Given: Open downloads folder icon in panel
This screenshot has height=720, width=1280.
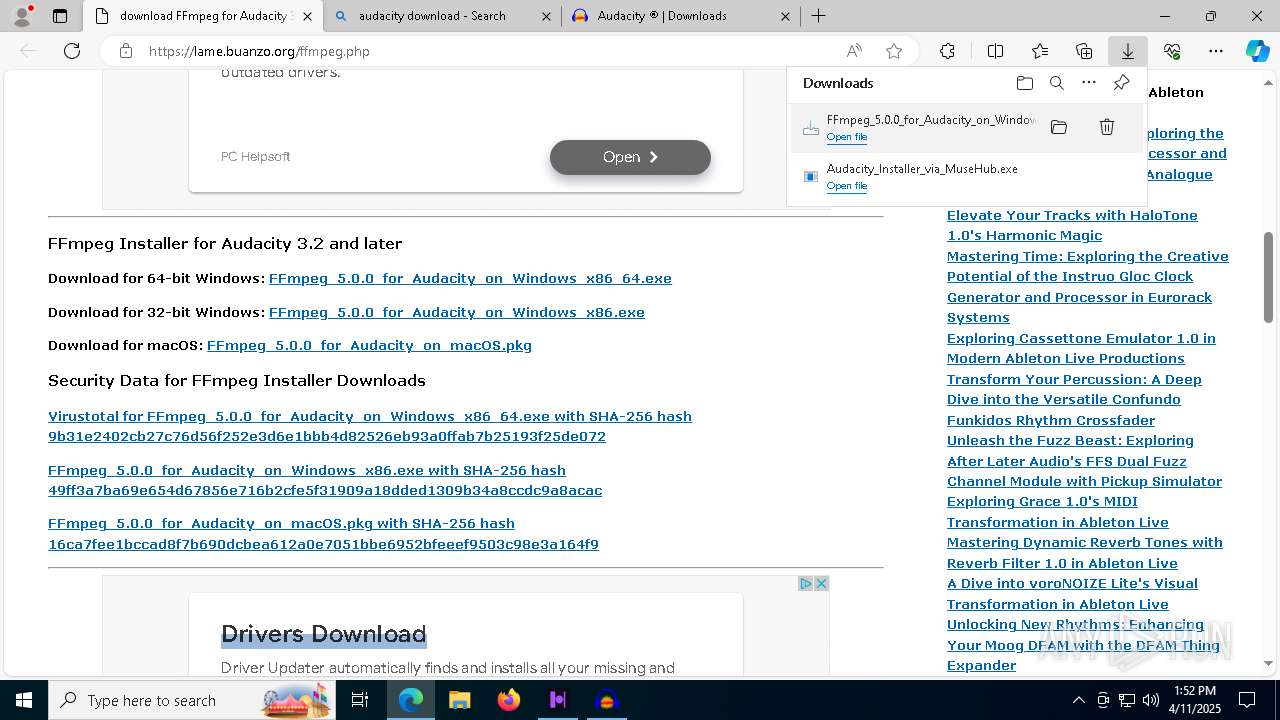Looking at the screenshot, I should point(1024,83).
